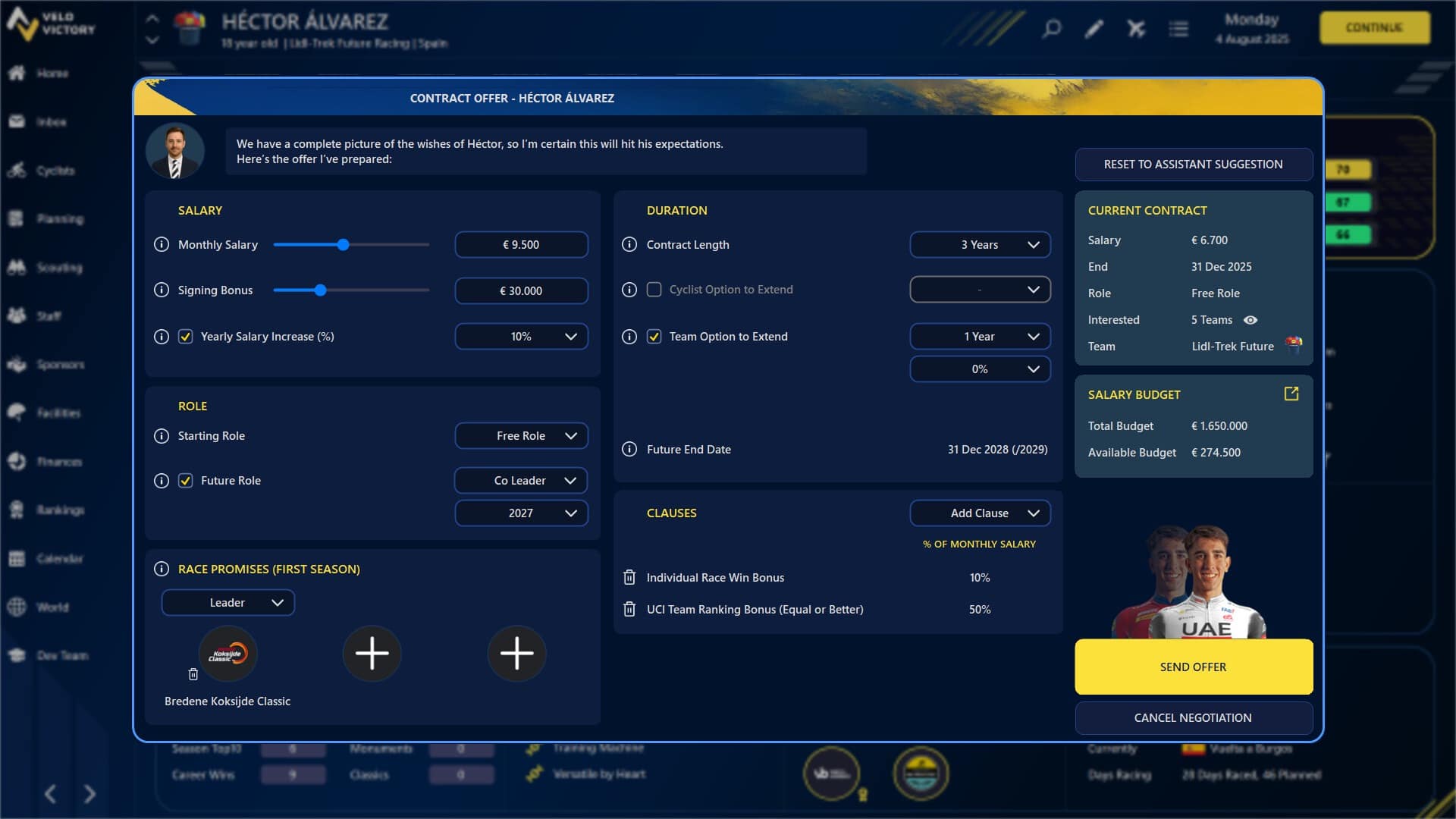This screenshot has height=819, width=1456.
Task: Reset to assistant suggestion
Action: point(1193,165)
